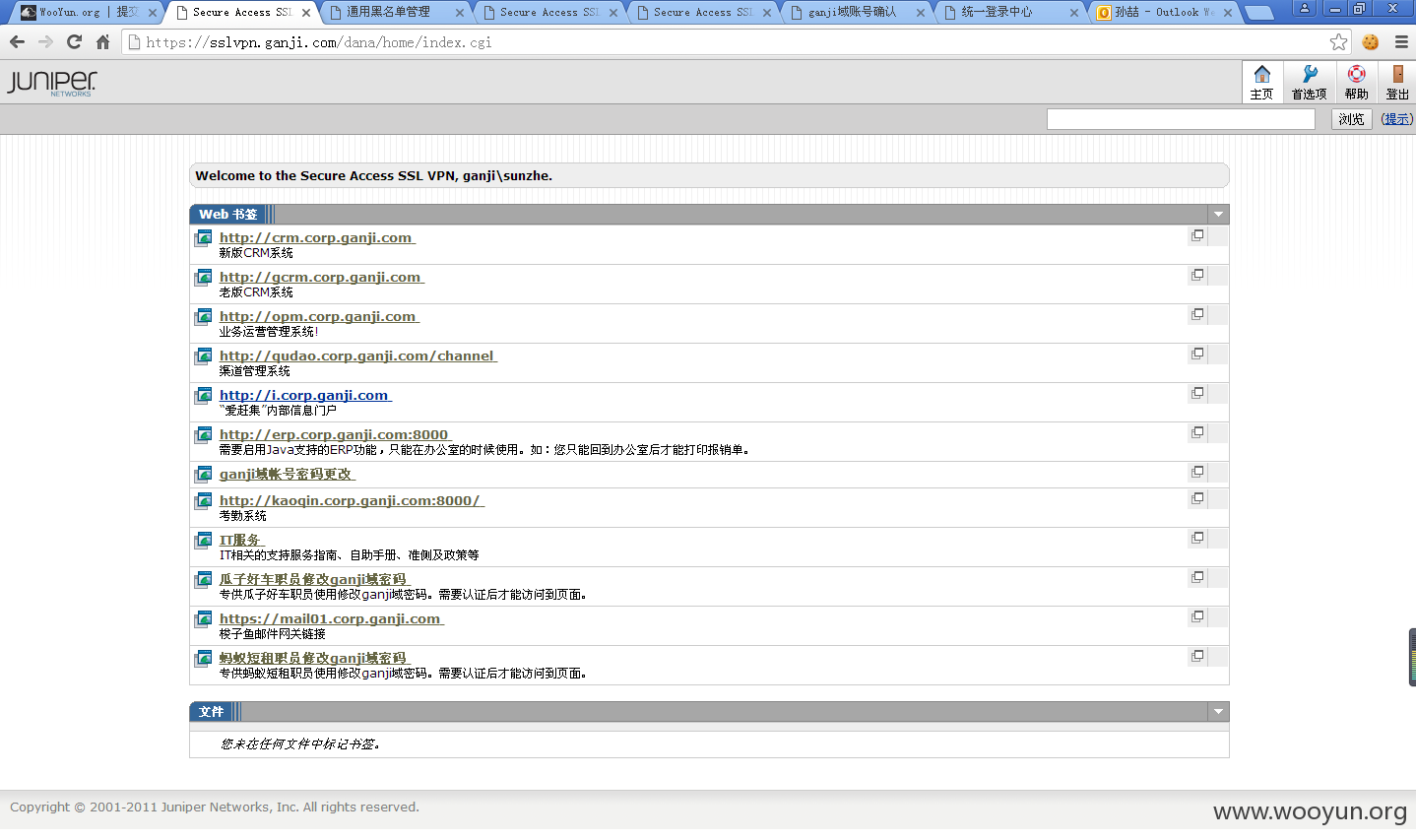This screenshot has height=840, width=1416.
Task: Click the 浏览 browse button
Action: (1352, 119)
